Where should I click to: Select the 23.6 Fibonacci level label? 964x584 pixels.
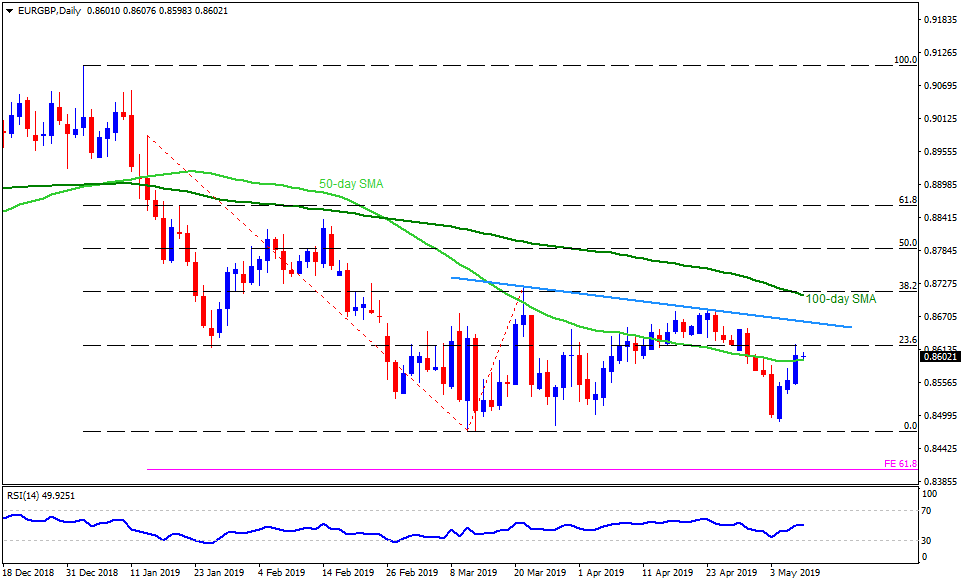pos(908,340)
